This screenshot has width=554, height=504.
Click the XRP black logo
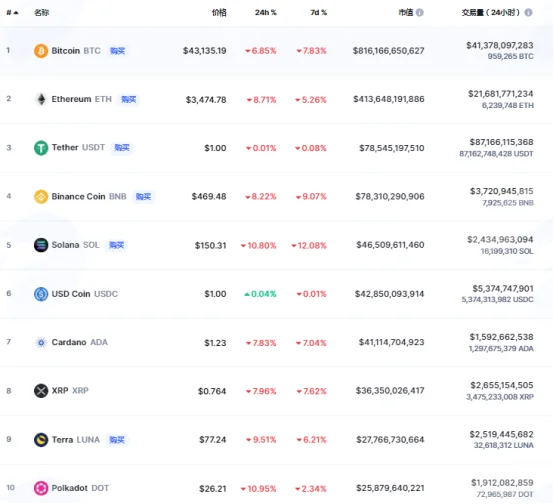(x=41, y=391)
